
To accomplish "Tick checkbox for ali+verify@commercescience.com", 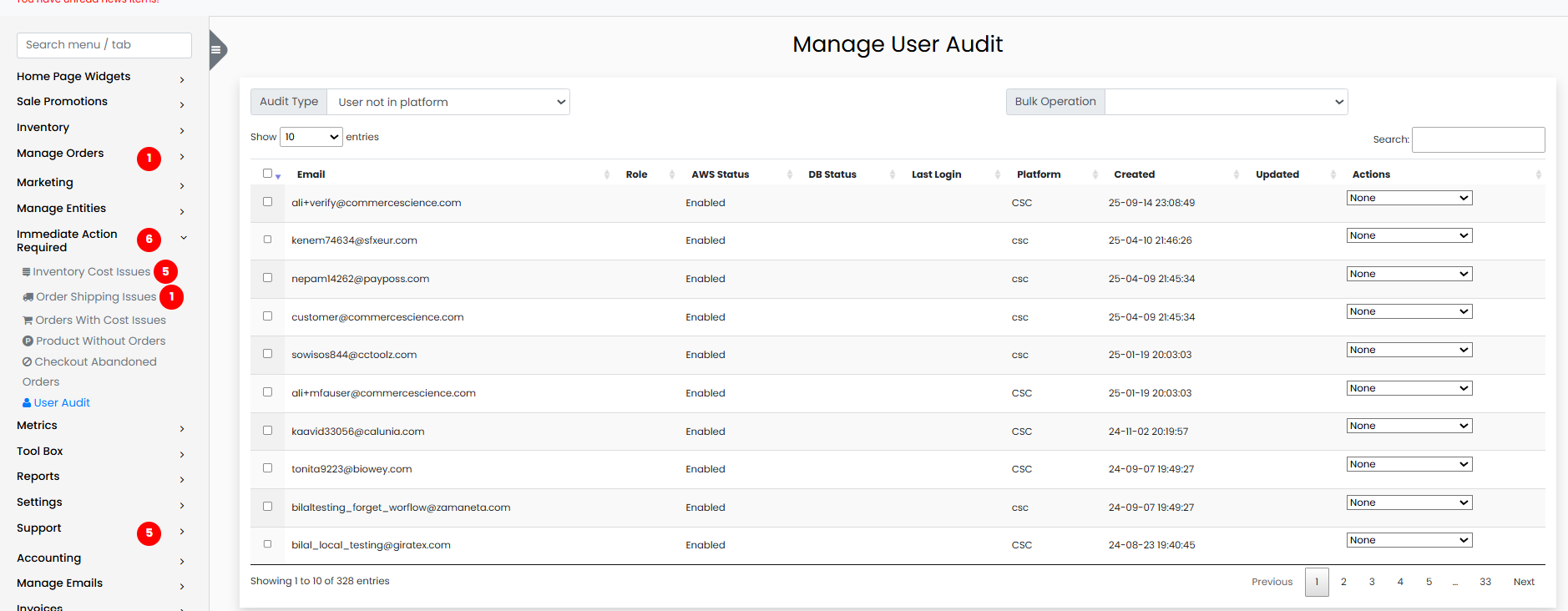I will click(267, 202).
